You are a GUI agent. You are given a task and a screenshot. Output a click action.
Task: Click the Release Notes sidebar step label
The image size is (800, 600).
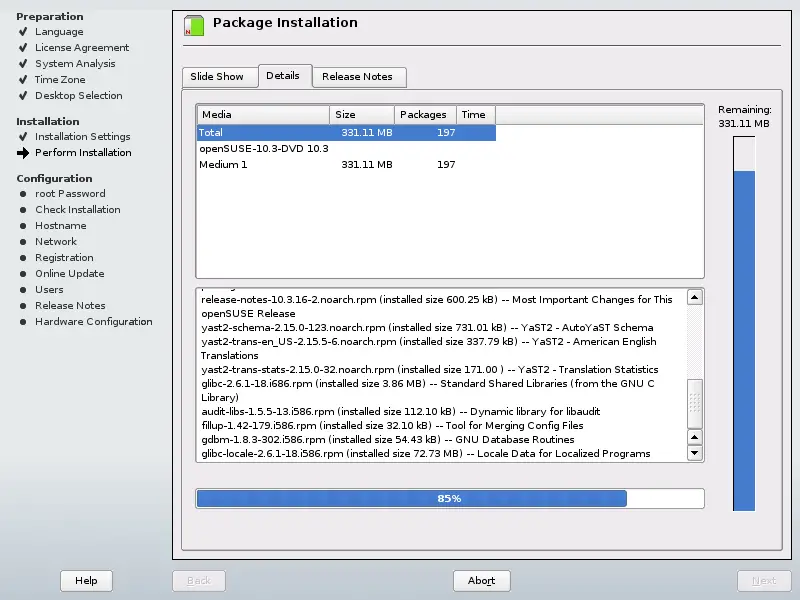pyautogui.click(x=70, y=306)
